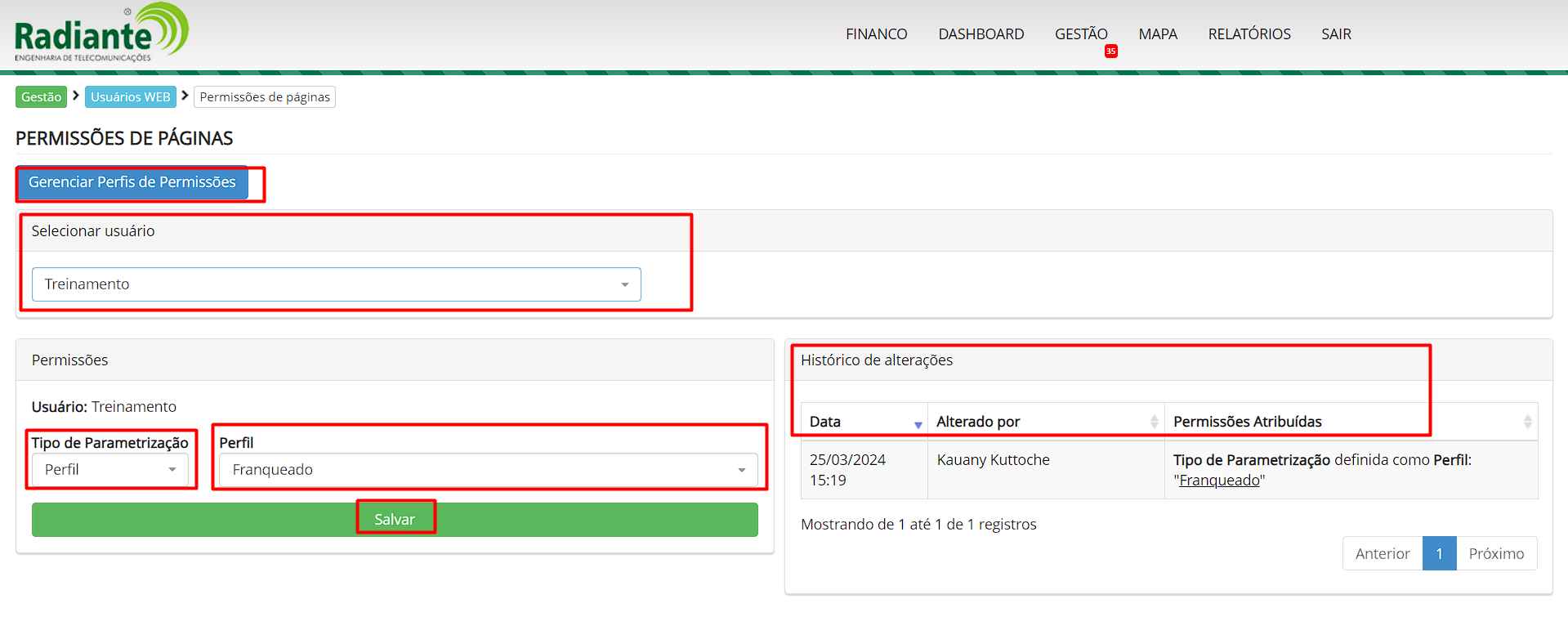
Task: Sort by Data column arrow
Action: (x=918, y=423)
